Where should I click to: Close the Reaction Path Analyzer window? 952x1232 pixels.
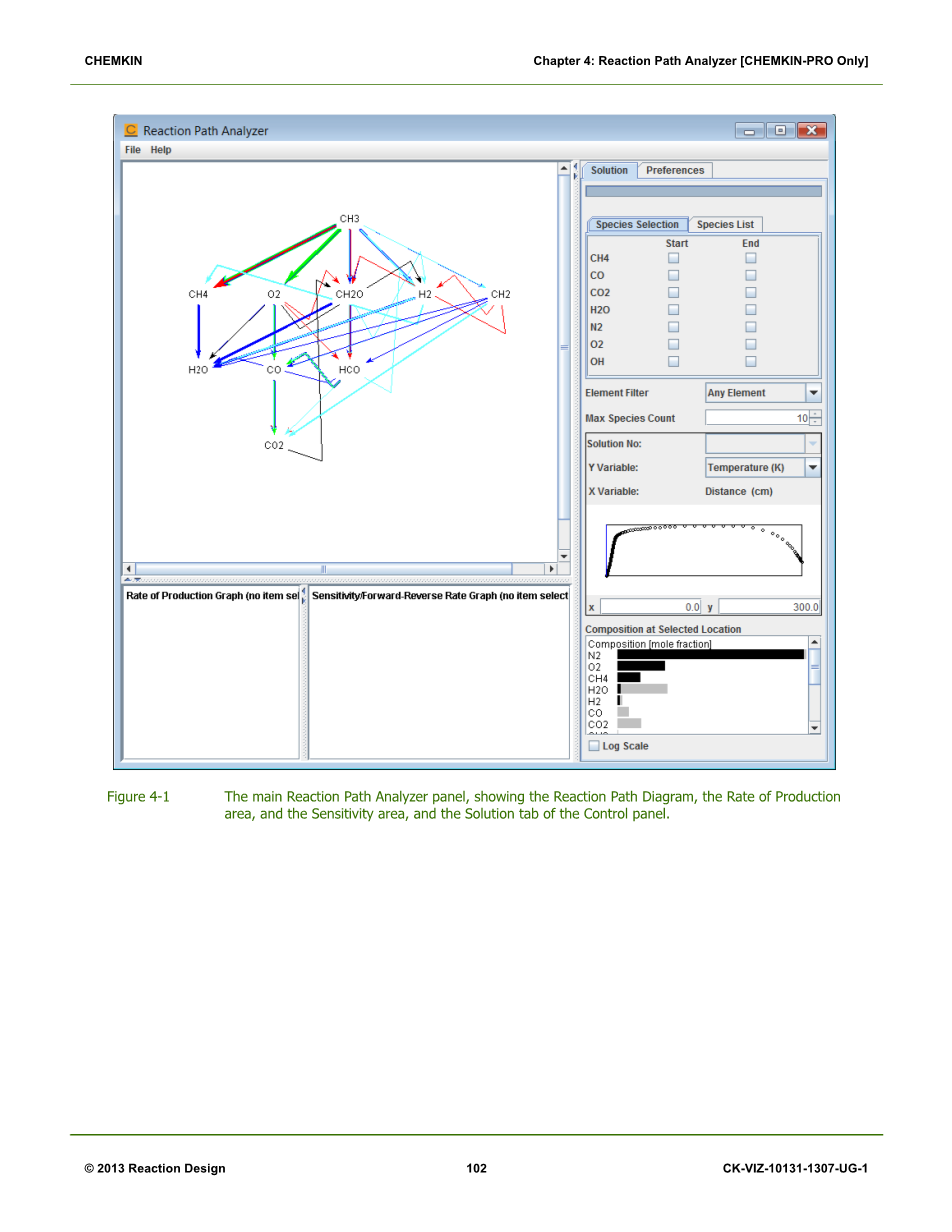pos(812,130)
